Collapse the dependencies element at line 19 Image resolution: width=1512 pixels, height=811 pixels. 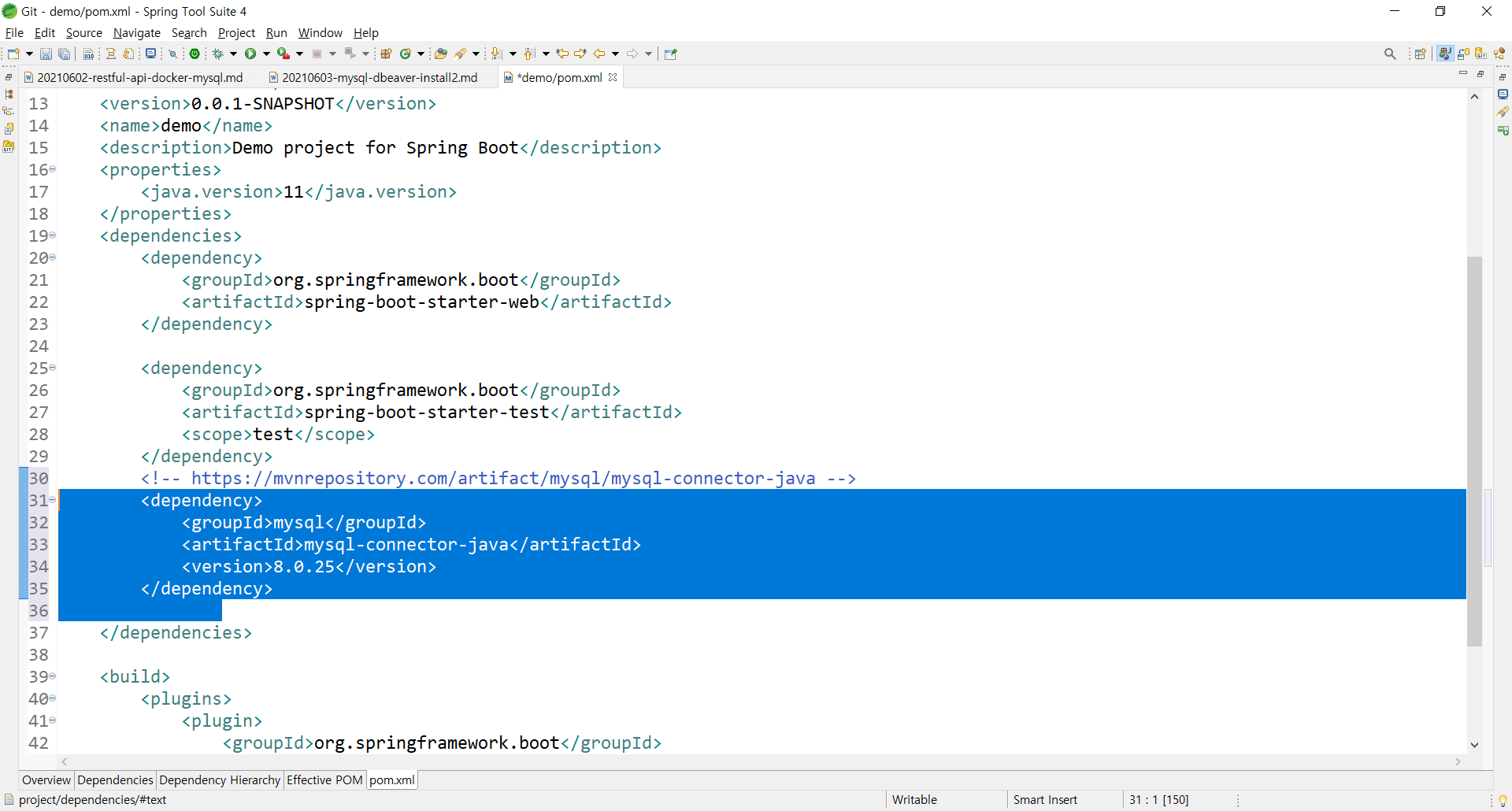pyautogui.click(x=53, y=235)
